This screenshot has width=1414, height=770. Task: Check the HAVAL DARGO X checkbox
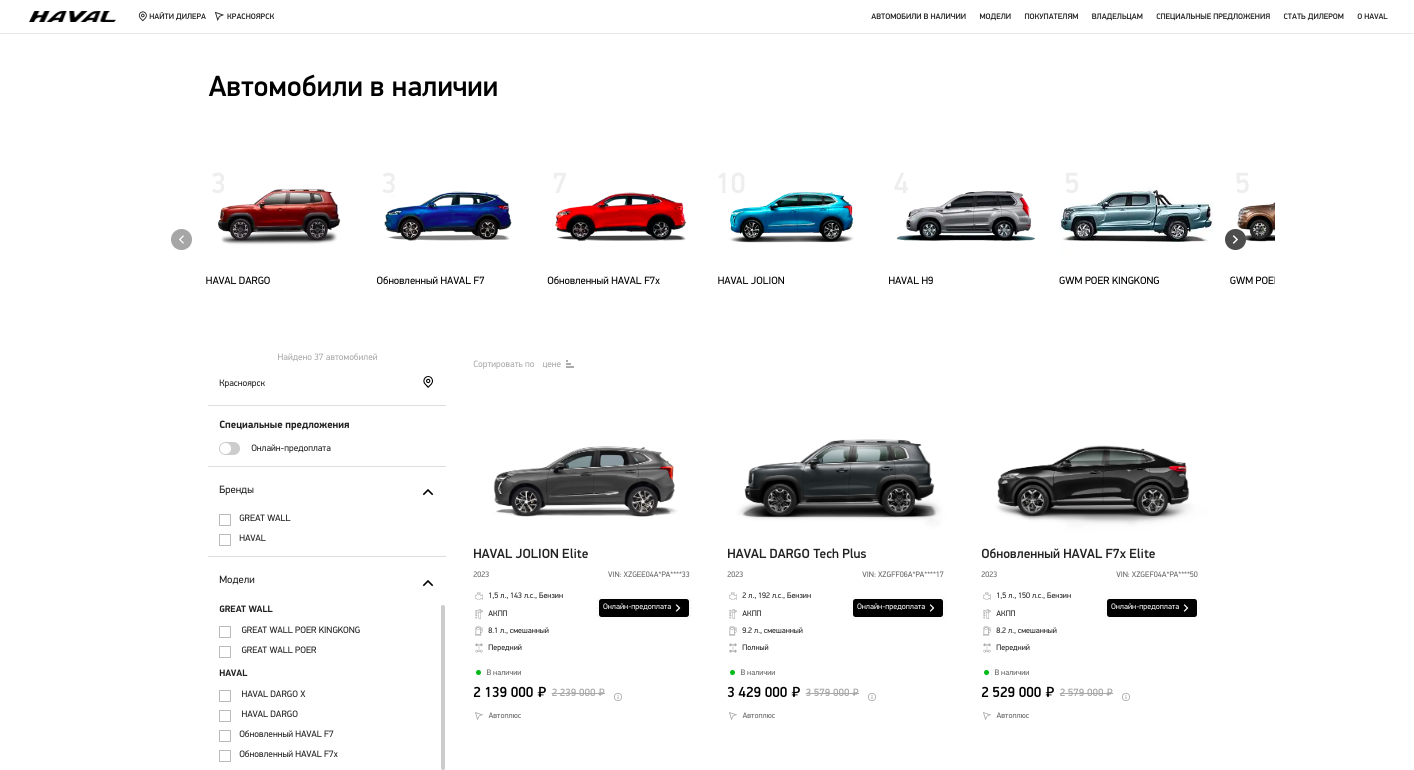225,695
